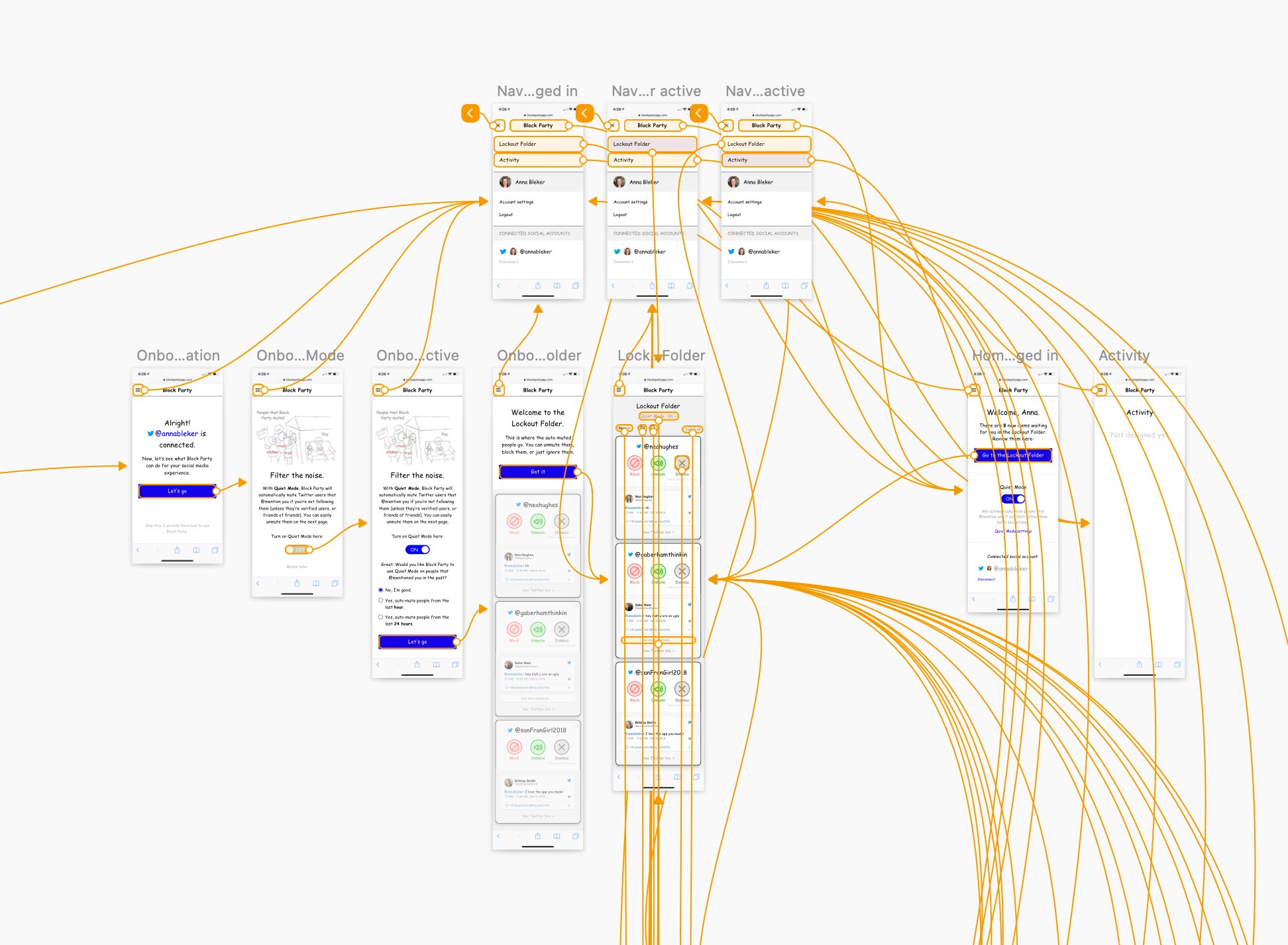Click the Safari tabs icon on the Lockout Folder screen
This screenshot has width=1288, height=945.
[696, 775]
